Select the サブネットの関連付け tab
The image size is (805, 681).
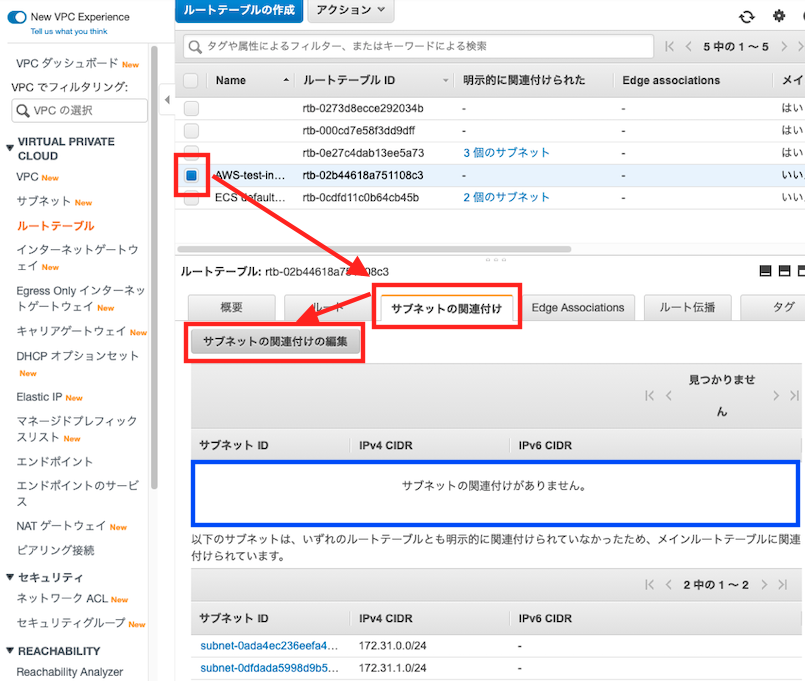click(446, 308)
